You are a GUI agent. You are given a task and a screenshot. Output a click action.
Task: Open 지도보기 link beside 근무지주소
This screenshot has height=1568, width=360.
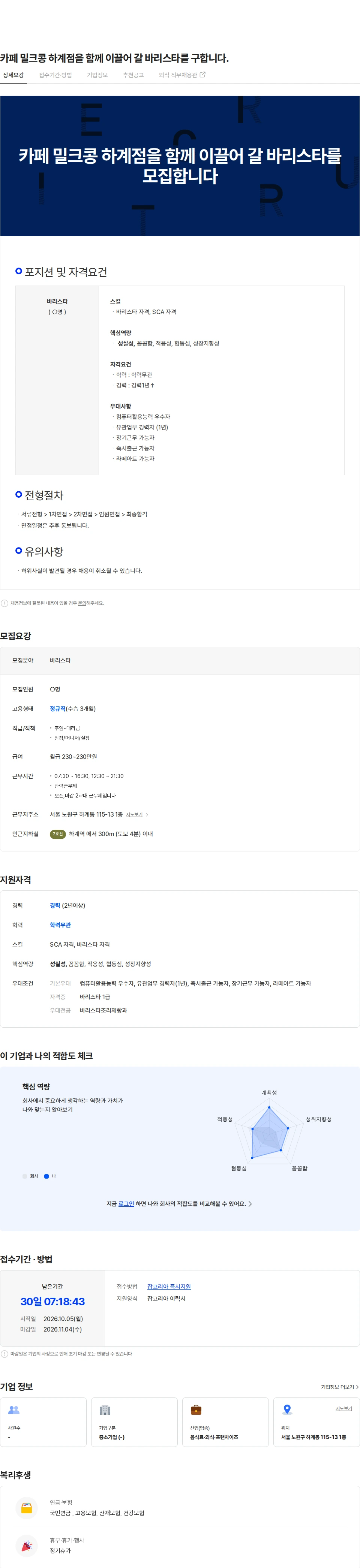pos(134,814)
